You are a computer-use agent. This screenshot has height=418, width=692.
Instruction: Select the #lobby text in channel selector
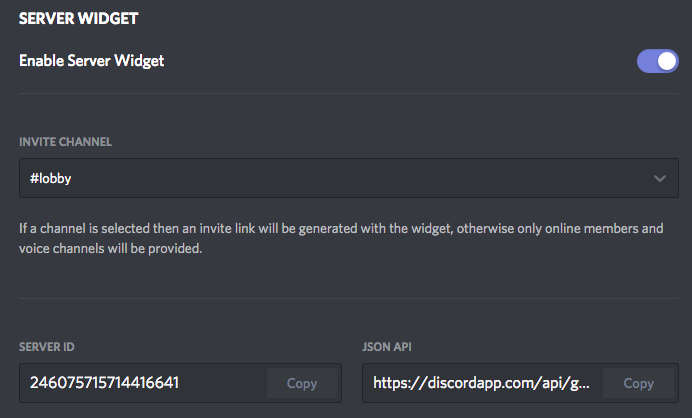(x=50, y=179)
